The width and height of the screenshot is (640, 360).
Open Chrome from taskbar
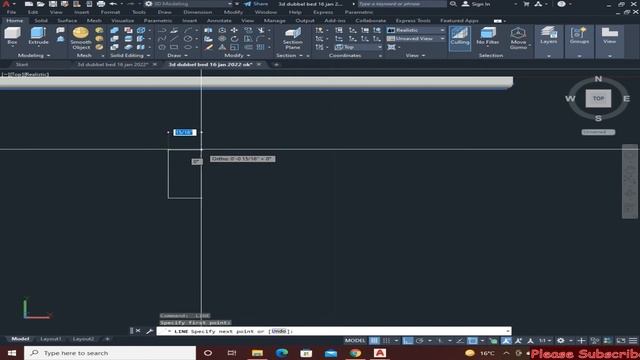pyautogui.click(x=355, y=353)
